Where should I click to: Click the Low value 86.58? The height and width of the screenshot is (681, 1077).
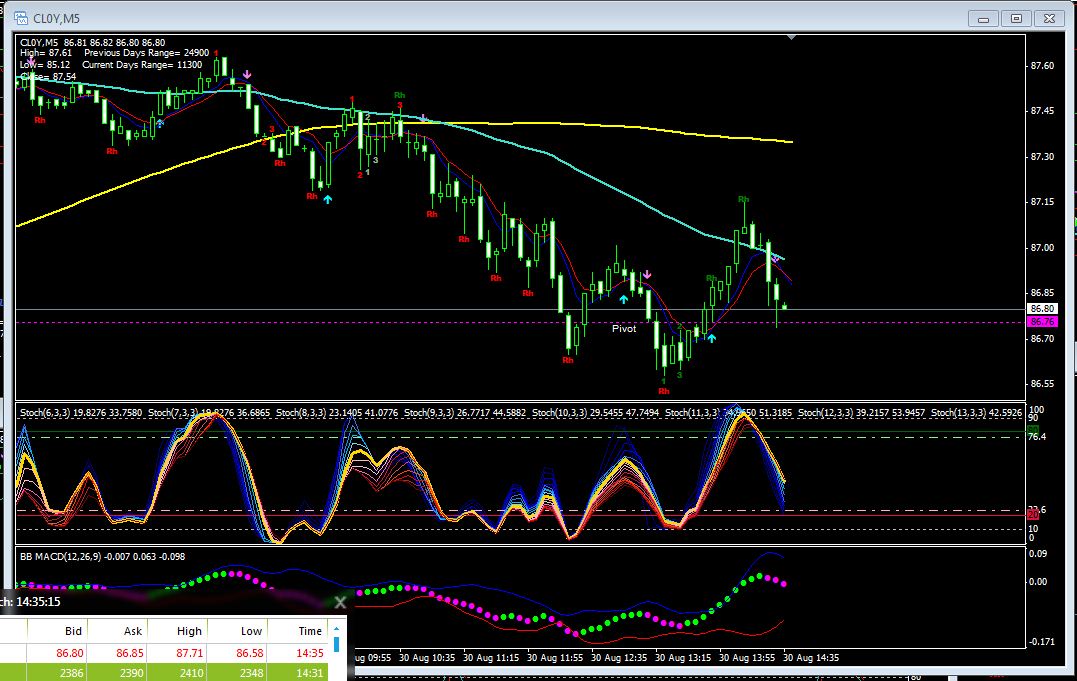coord(250,653)
